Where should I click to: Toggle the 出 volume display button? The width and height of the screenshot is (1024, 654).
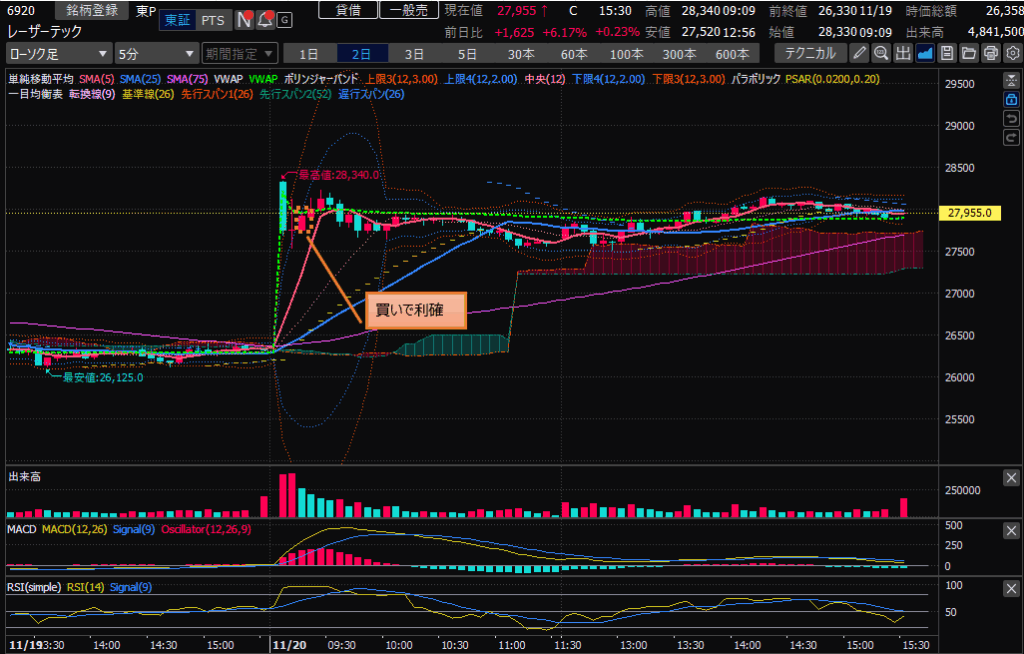click(903, 53)
